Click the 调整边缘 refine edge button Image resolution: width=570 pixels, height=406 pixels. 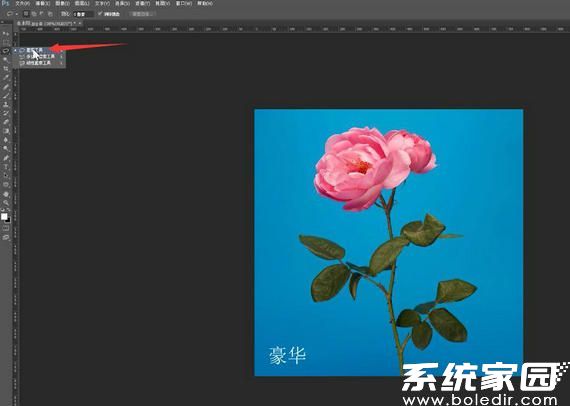click(x=142, y=14)
